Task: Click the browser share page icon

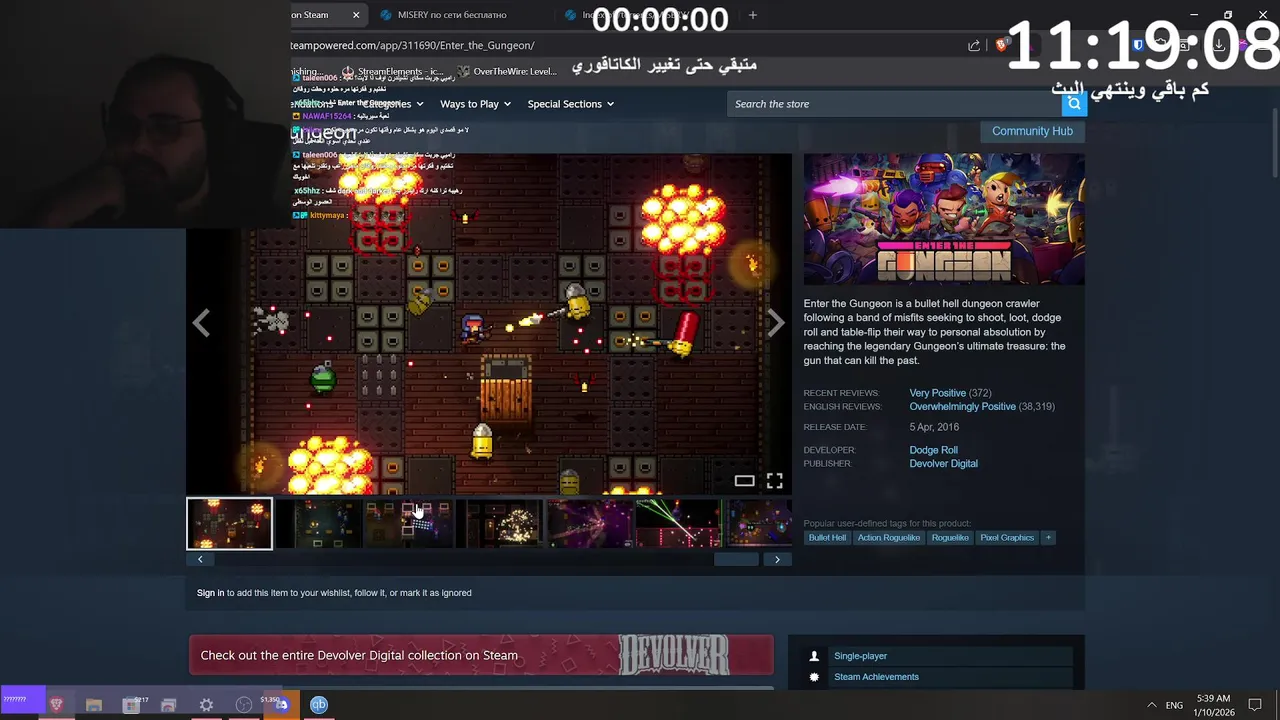Action: (974, 45)
